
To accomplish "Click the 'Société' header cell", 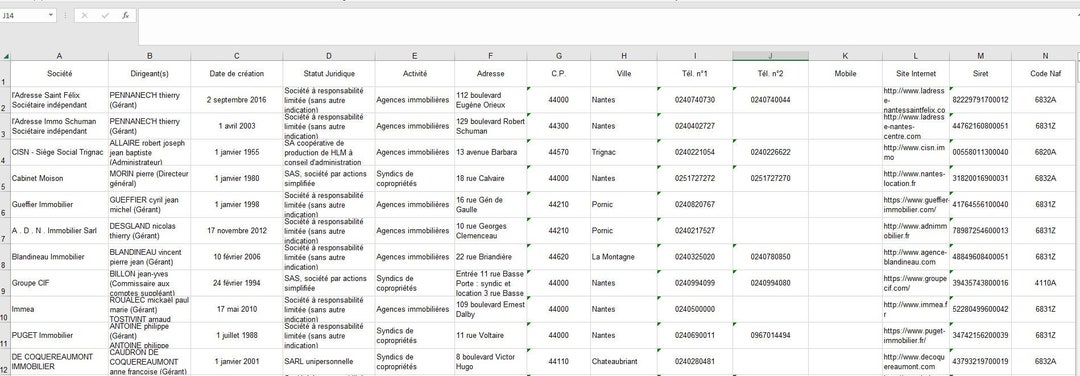I will pos(59,74).
